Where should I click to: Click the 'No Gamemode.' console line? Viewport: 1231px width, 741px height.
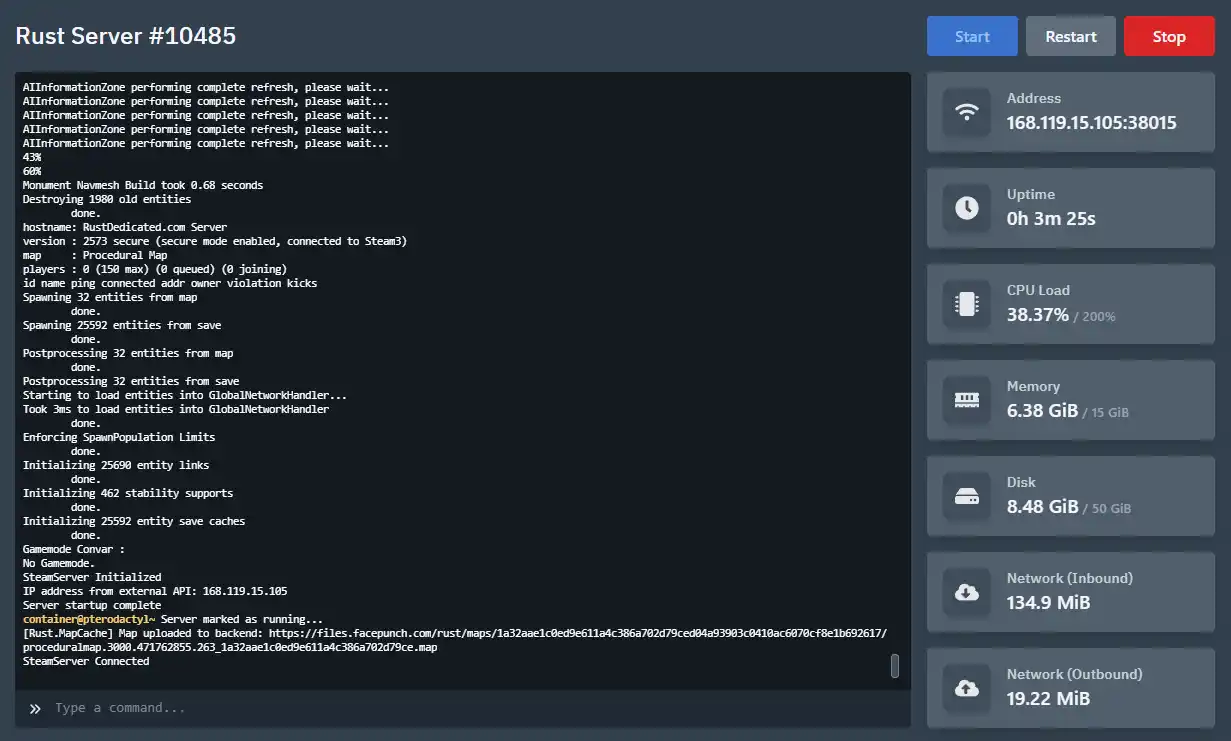[59, 563]
